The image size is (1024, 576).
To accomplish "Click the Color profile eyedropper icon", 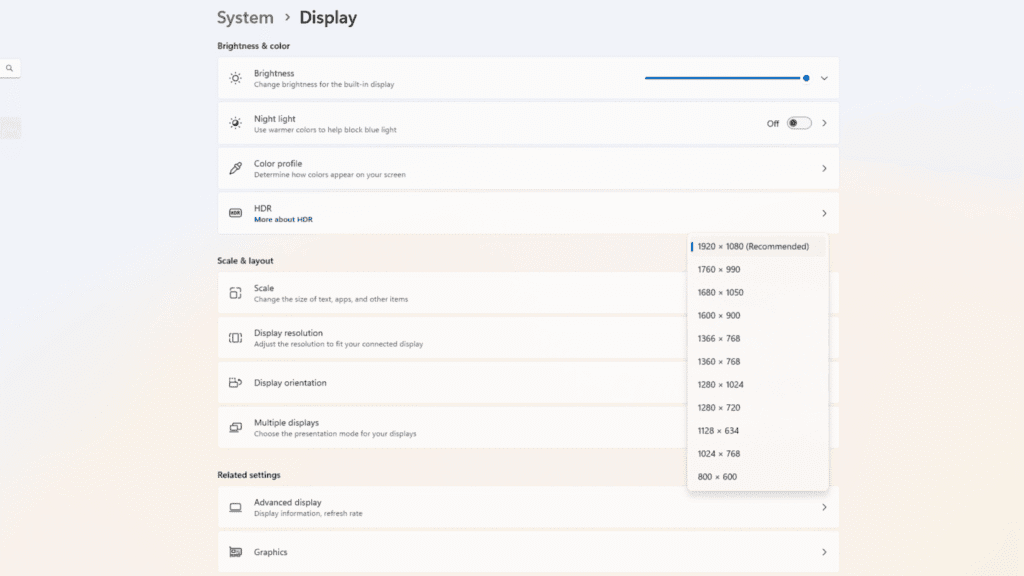I will [x=235, y=168].
